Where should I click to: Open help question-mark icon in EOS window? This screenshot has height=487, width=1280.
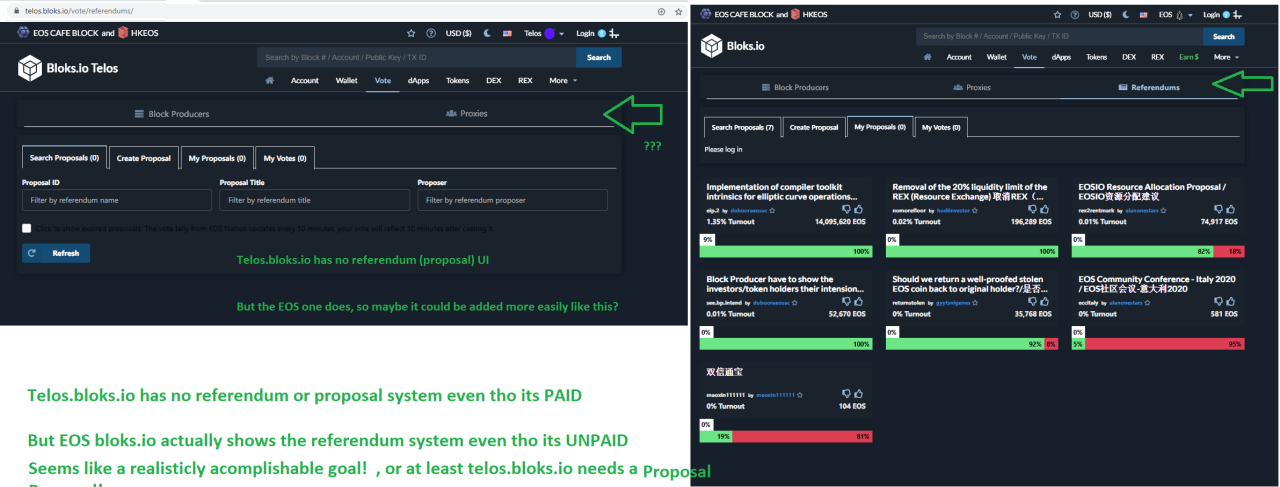[x=1073, y=15]
